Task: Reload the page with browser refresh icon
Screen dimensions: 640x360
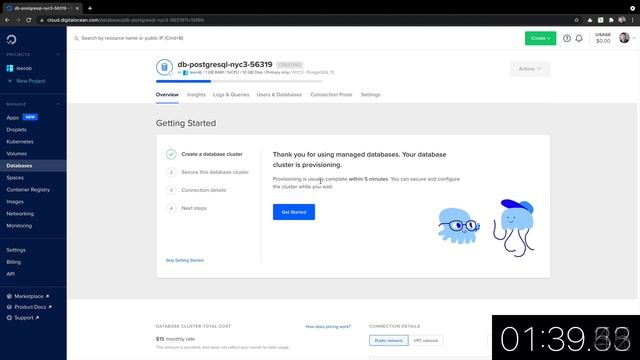Action: (29, 20)
